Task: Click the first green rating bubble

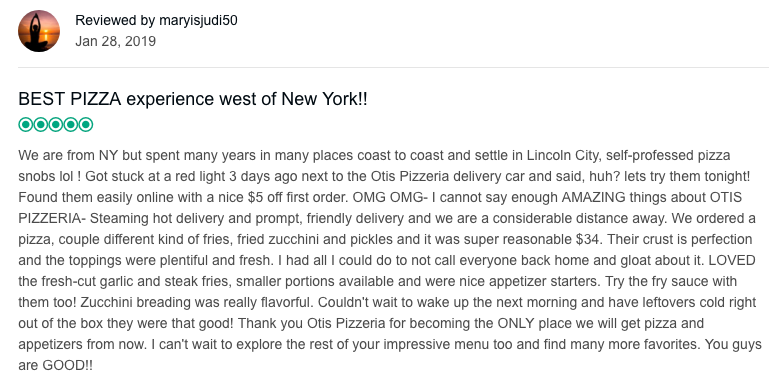Action: click(25, 124)
